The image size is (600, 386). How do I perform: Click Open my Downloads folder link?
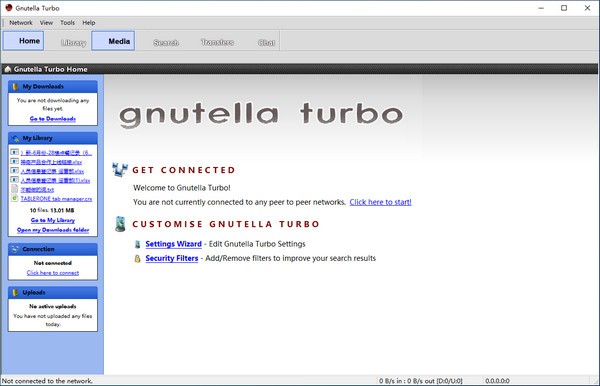53,230
